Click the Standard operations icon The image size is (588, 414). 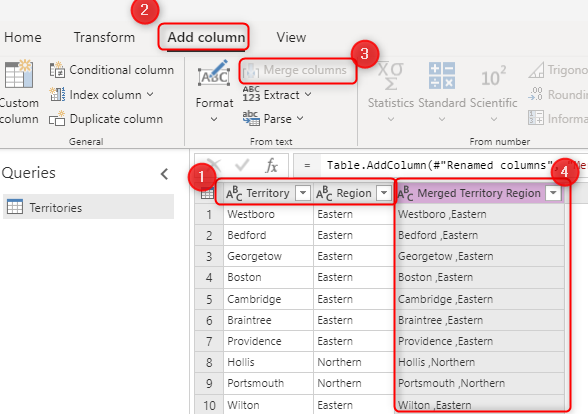click(442, 75)
